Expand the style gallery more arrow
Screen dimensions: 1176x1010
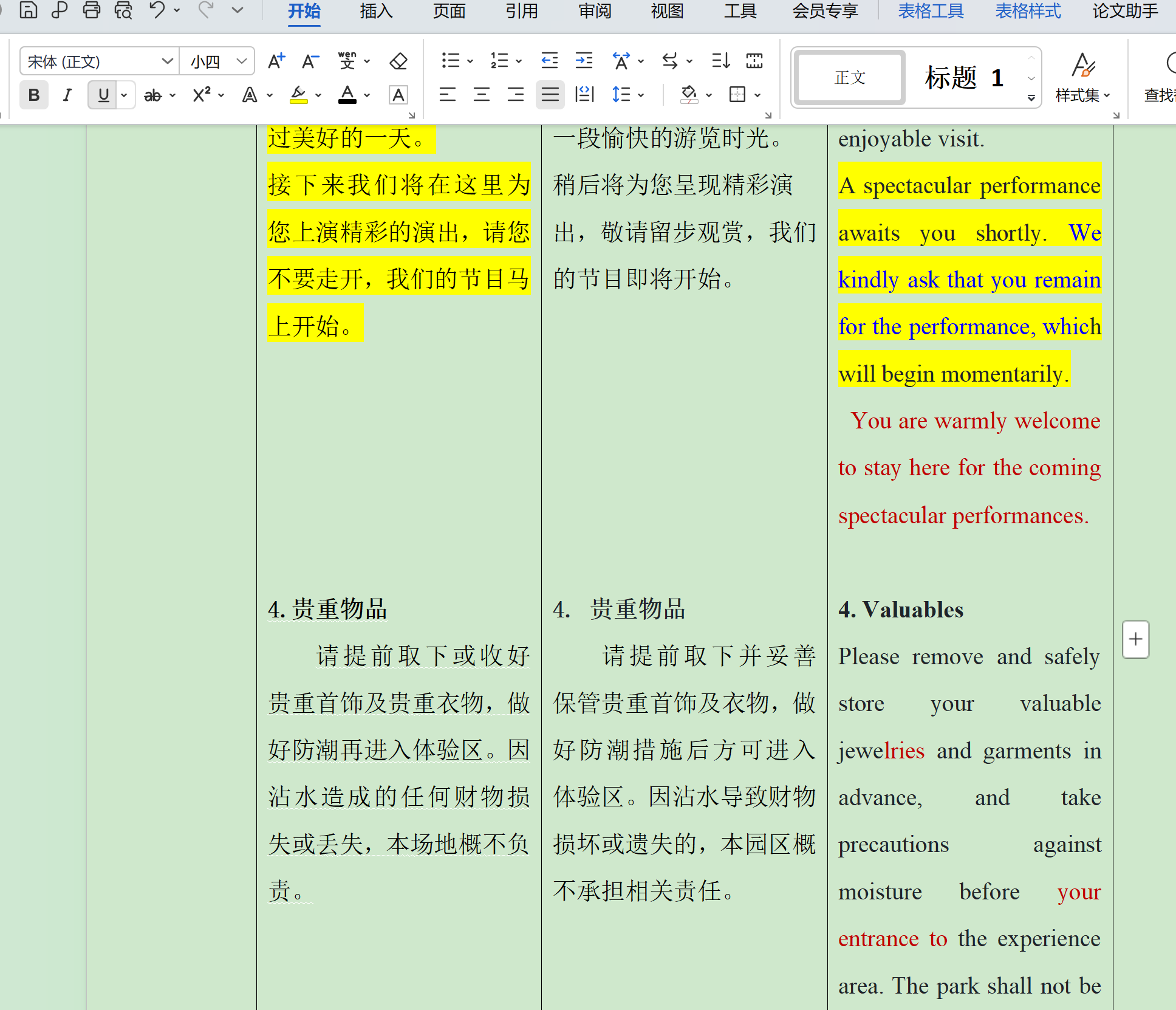point(1031,98)
